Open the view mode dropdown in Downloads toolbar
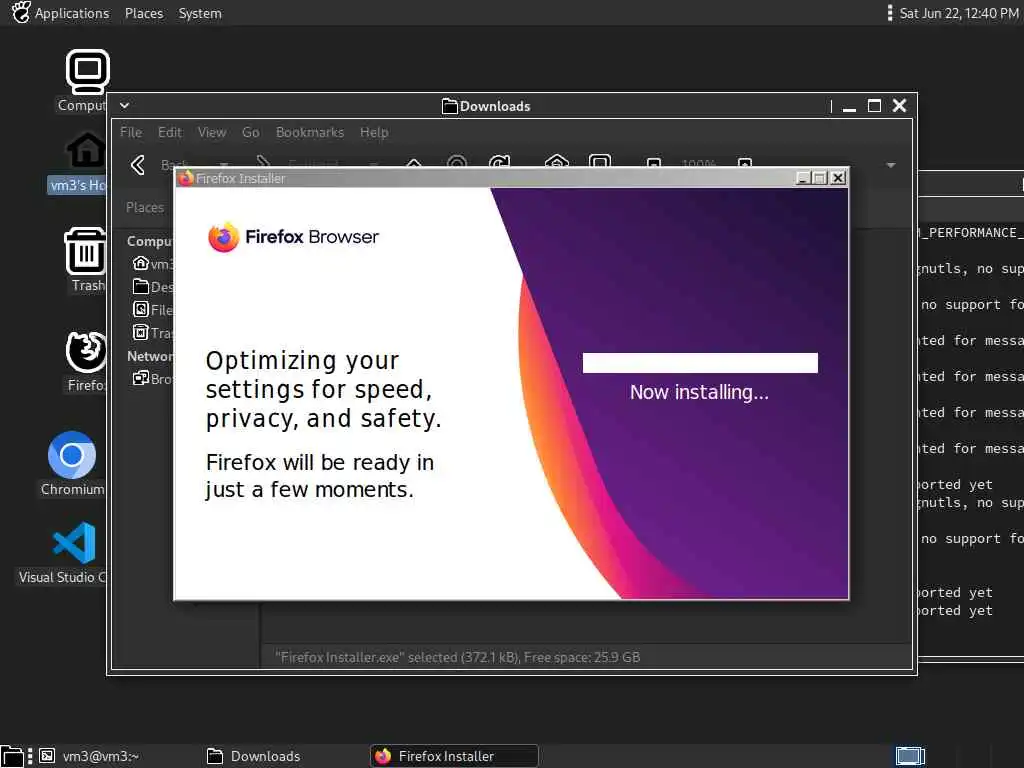This screenshot has width=1024, height=768. click(891, 165)
